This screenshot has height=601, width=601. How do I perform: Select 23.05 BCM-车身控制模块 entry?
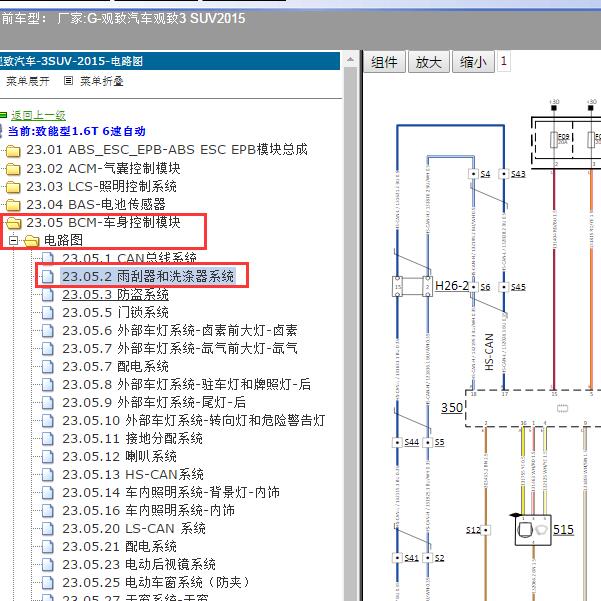[x=103, y=222]
